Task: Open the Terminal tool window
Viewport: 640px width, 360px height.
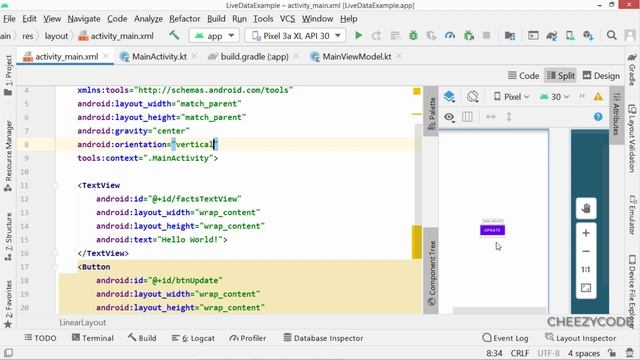Action: 93,338
